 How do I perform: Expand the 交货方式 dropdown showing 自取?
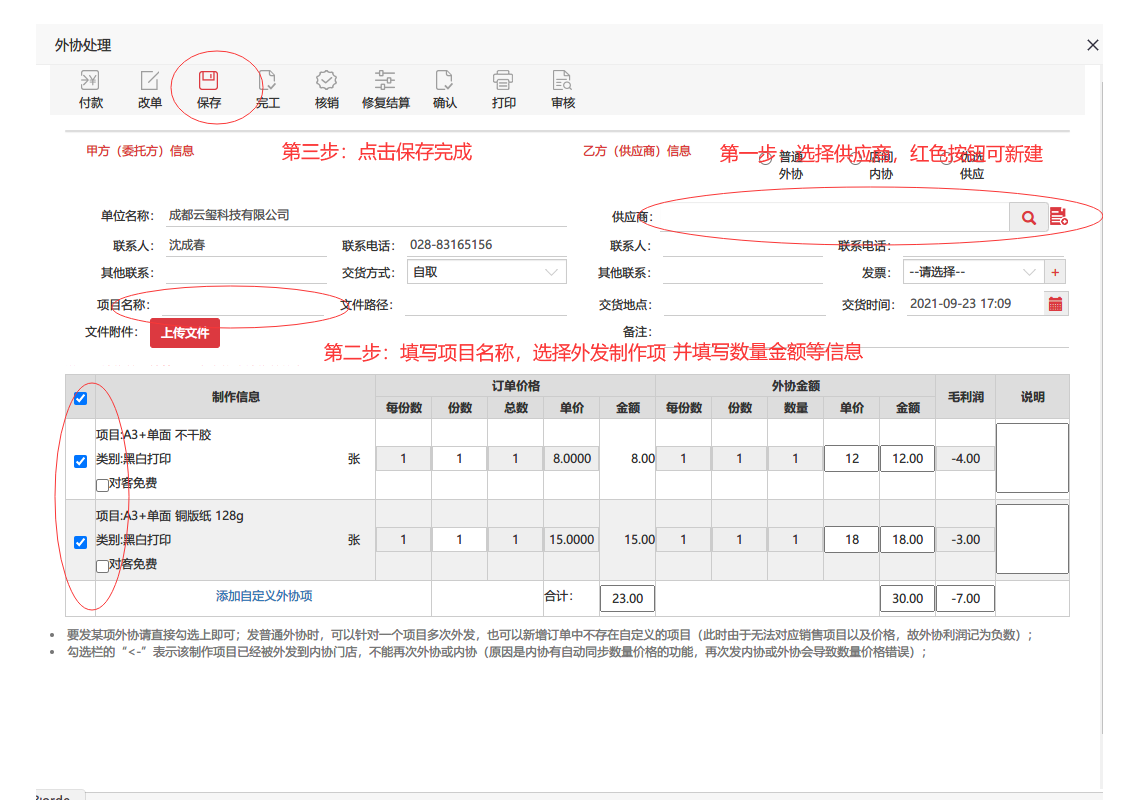(x=486, y=272)
